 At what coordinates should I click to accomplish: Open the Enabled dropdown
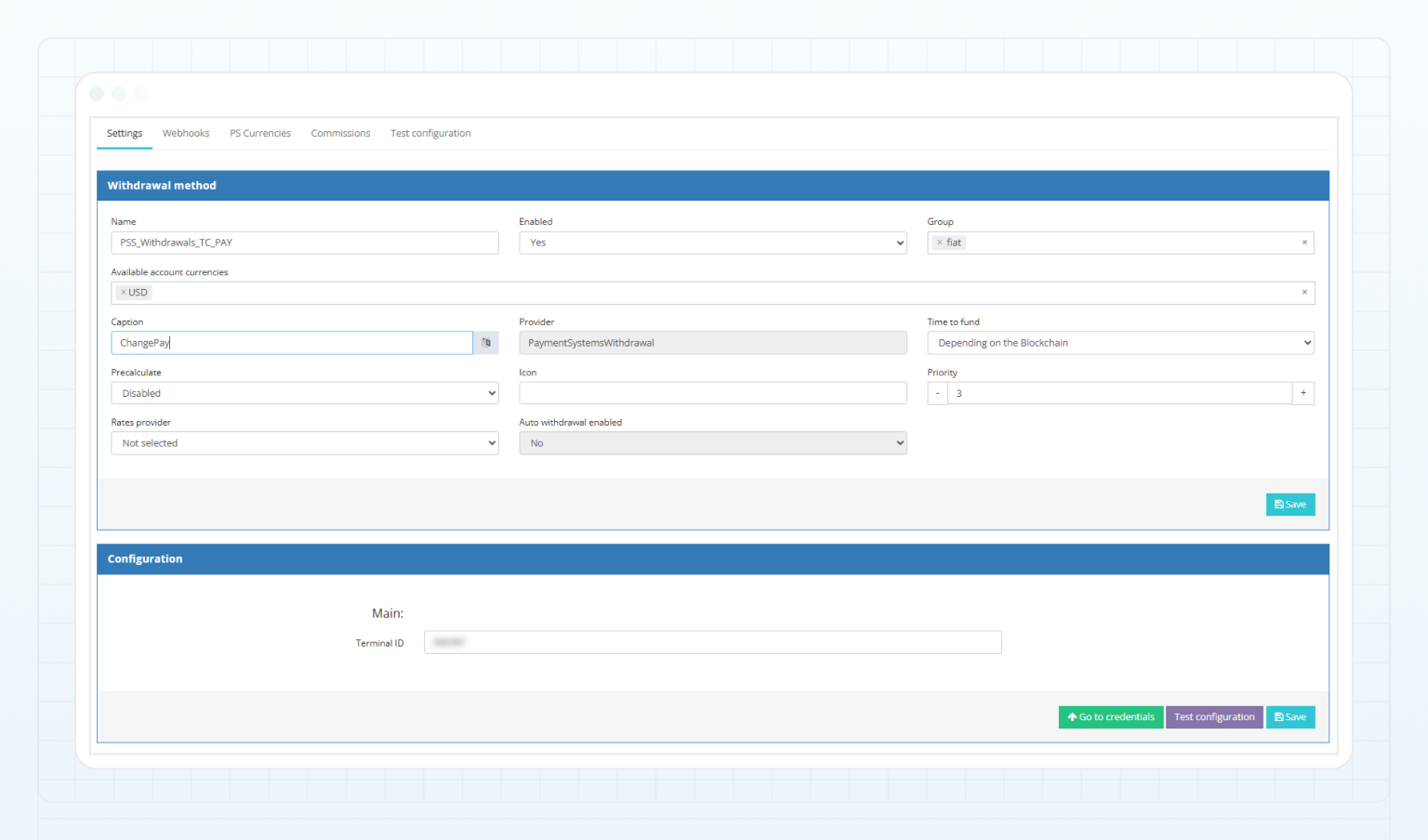pos(712,242)
